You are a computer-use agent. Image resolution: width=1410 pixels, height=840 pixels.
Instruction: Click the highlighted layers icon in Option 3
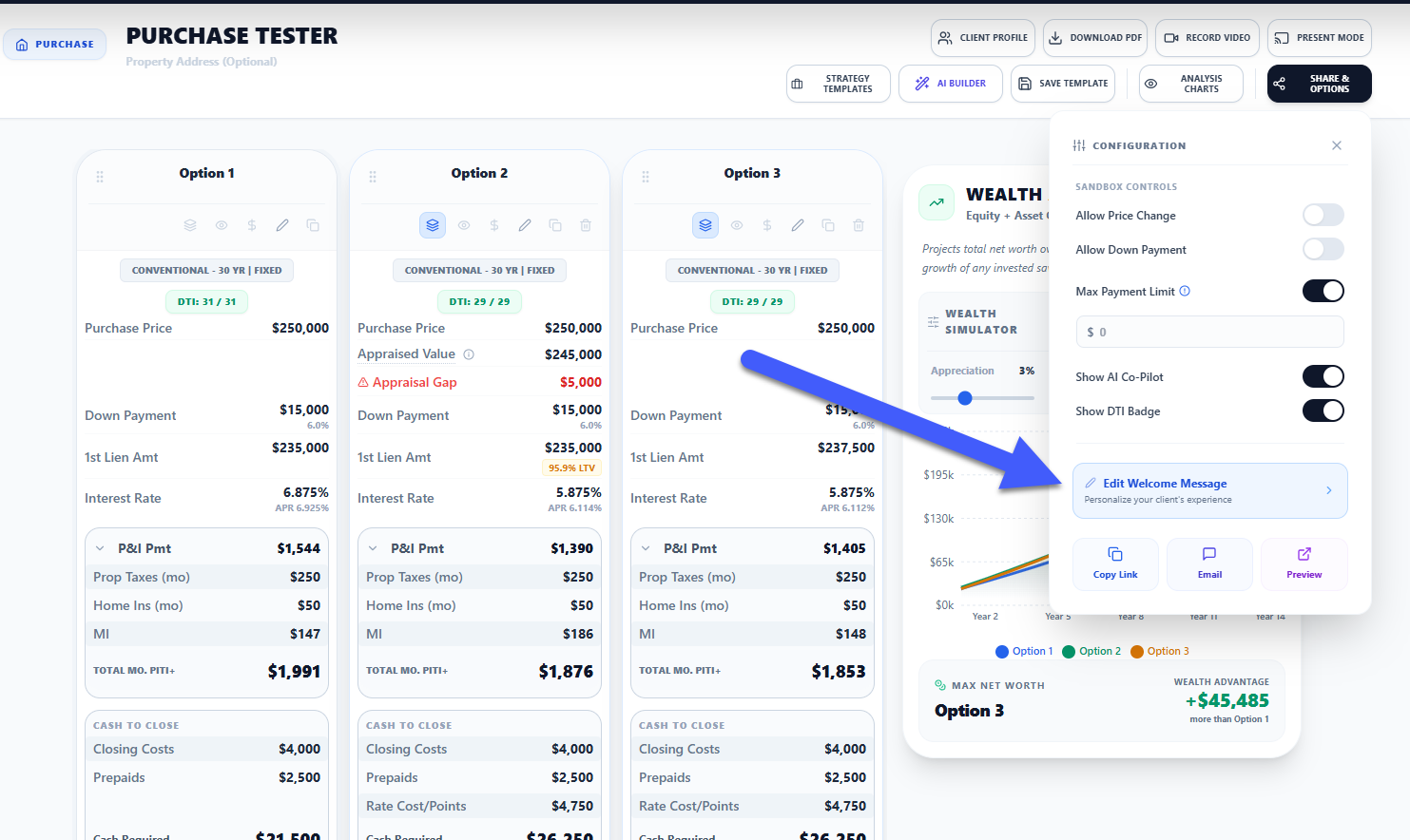705,225
